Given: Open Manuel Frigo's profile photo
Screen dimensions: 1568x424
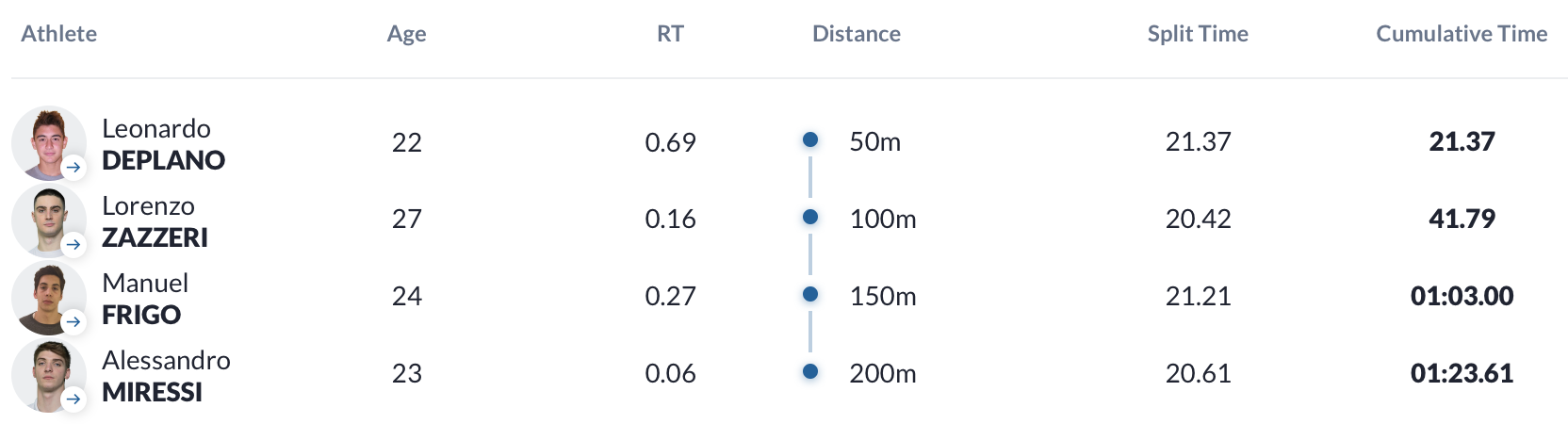Looking at the screenshot, I should click(x=48, y=298).
